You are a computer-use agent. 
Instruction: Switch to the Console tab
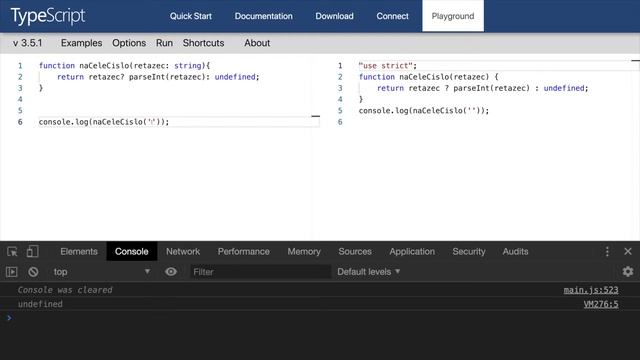point(131,251)
